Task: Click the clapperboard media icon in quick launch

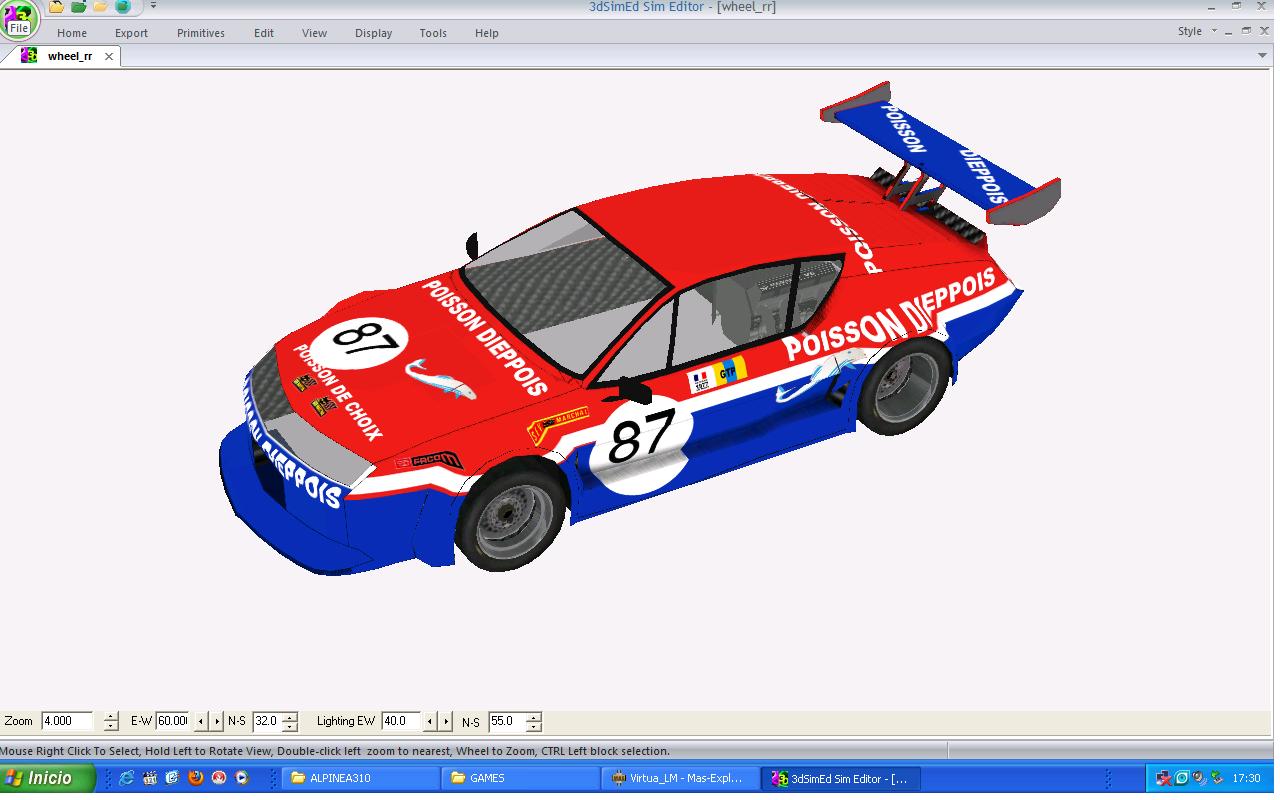Action: (x=150, y=778)
